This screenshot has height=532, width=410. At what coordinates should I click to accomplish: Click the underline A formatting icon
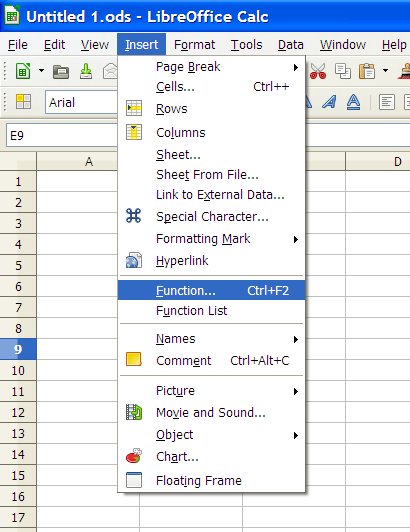click(353, 102)
